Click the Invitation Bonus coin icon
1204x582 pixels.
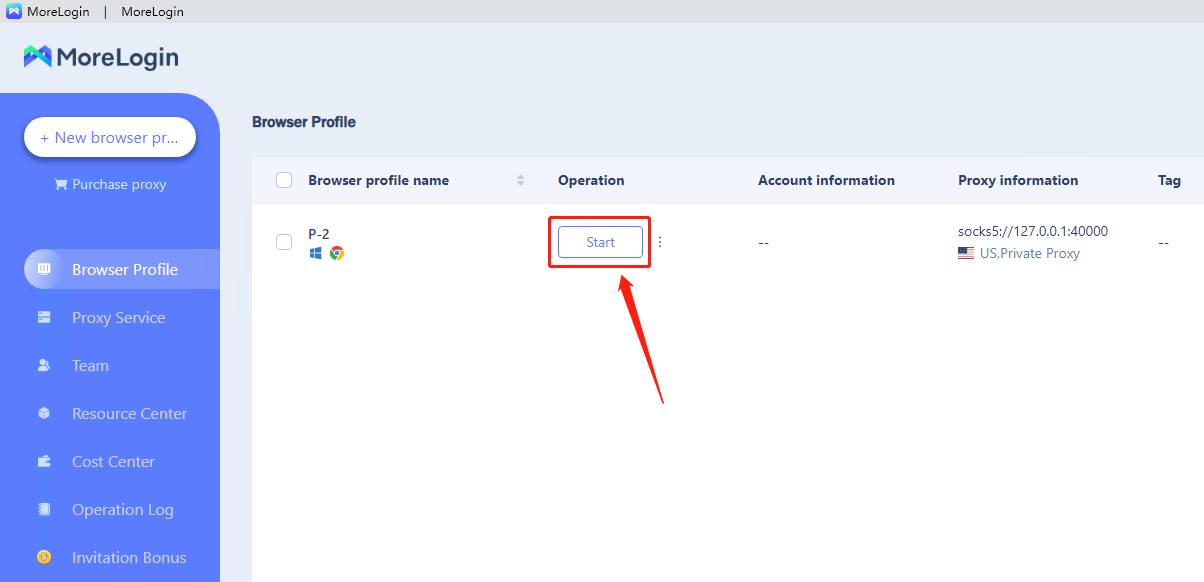click(x=44, y=557)
